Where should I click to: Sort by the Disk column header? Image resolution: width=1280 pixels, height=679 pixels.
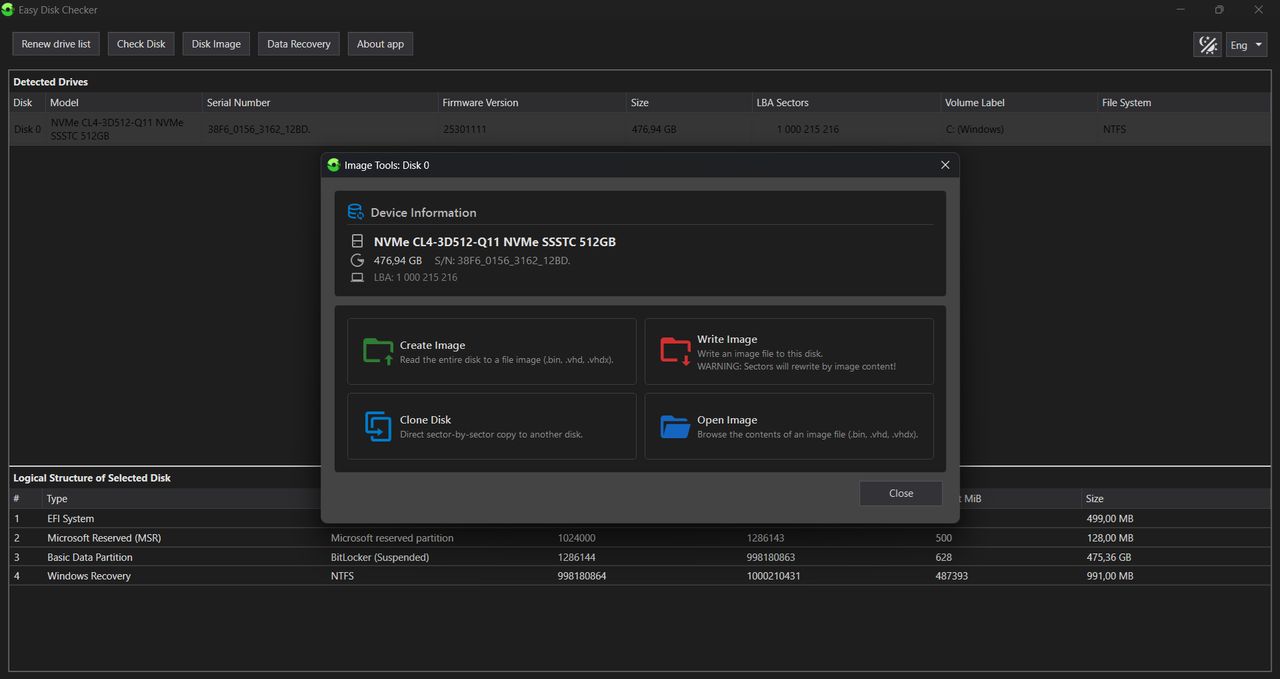[x=23, y=103]
